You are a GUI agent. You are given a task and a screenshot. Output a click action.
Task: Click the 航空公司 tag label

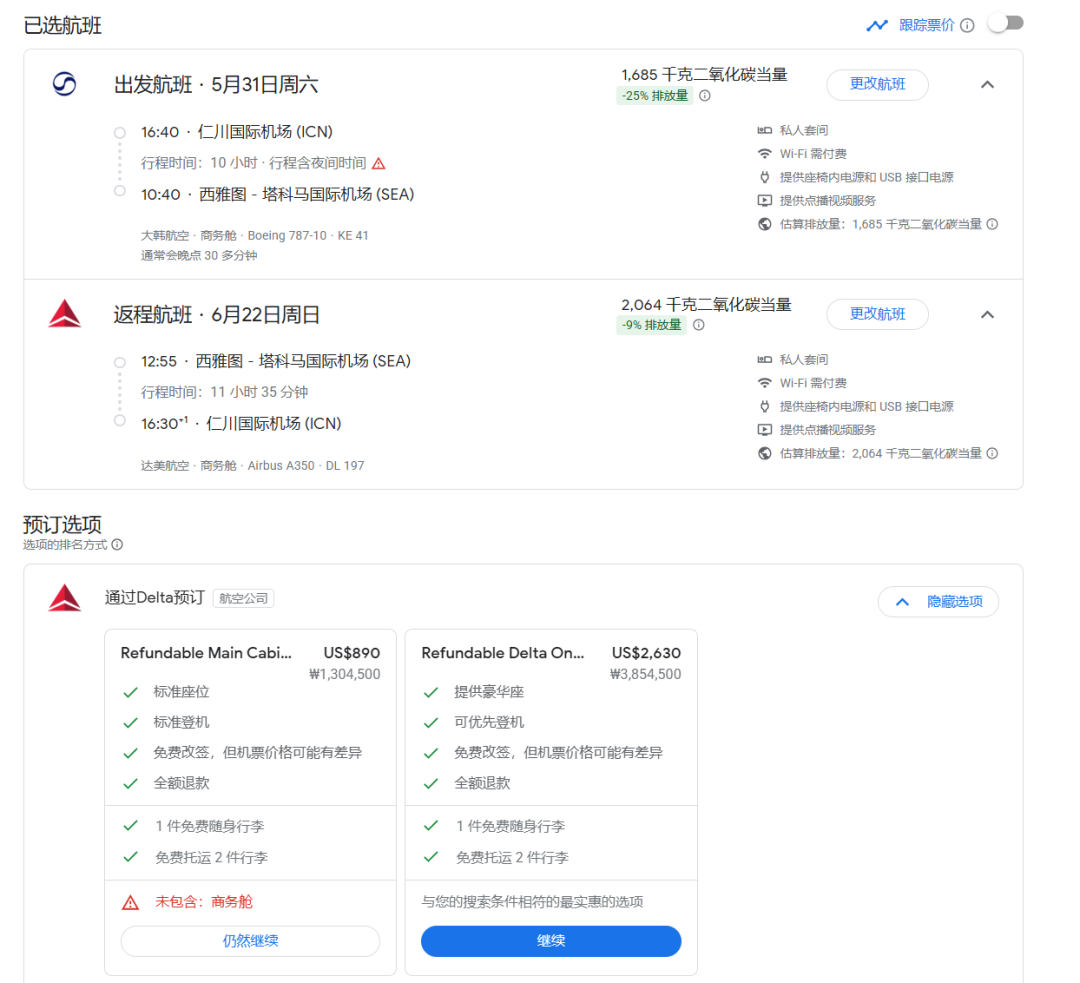point(243,599)
